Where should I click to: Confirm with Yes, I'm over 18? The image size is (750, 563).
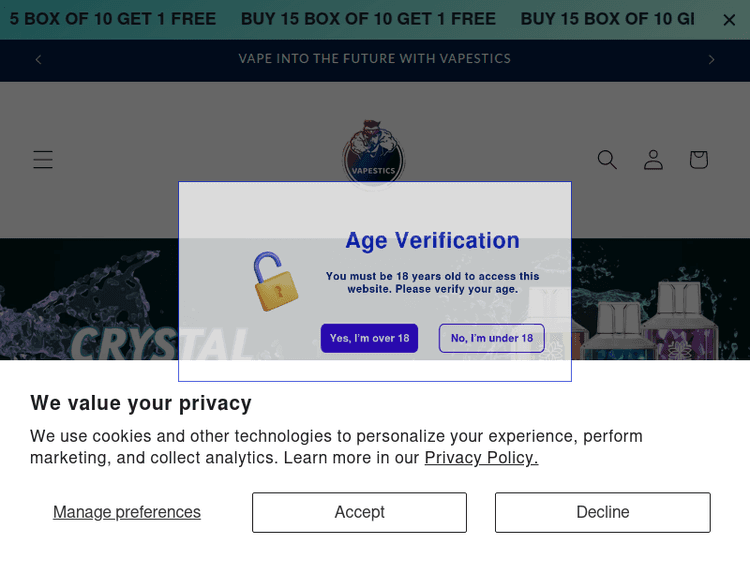pyautogui.click(x=369, y=338)
